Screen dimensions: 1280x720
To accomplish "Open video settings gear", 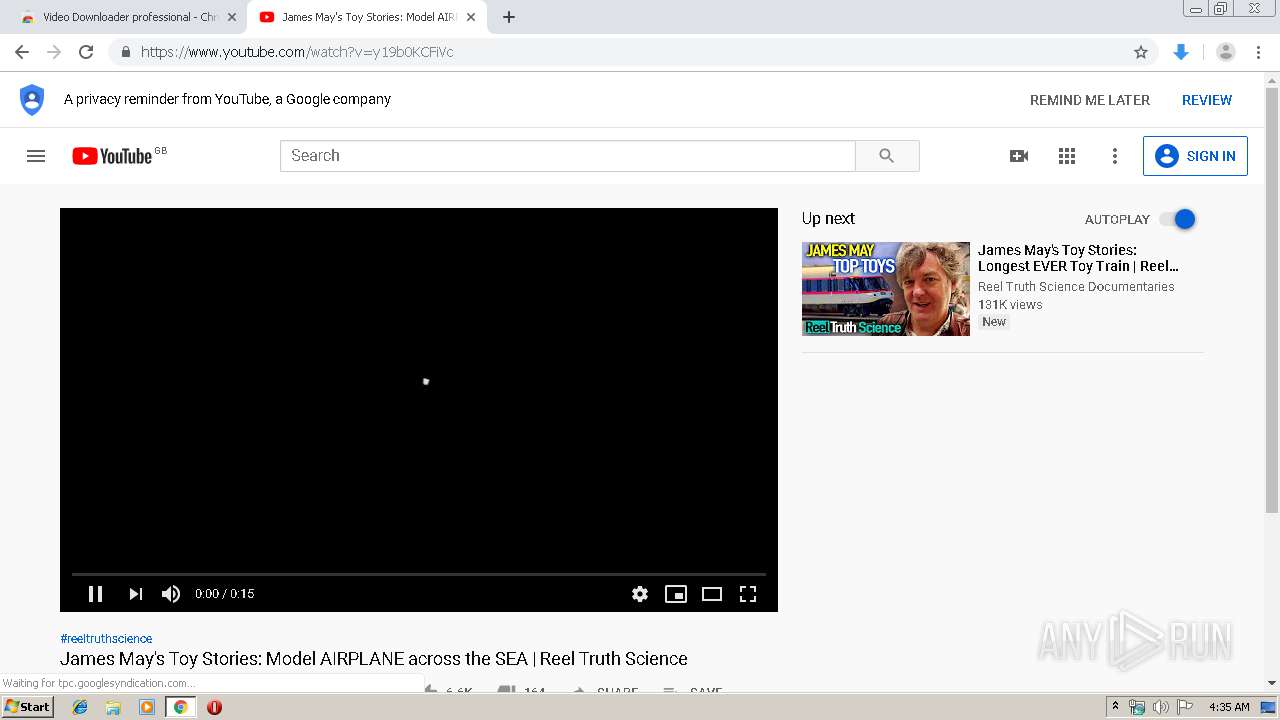I will (x=640, y=594).
